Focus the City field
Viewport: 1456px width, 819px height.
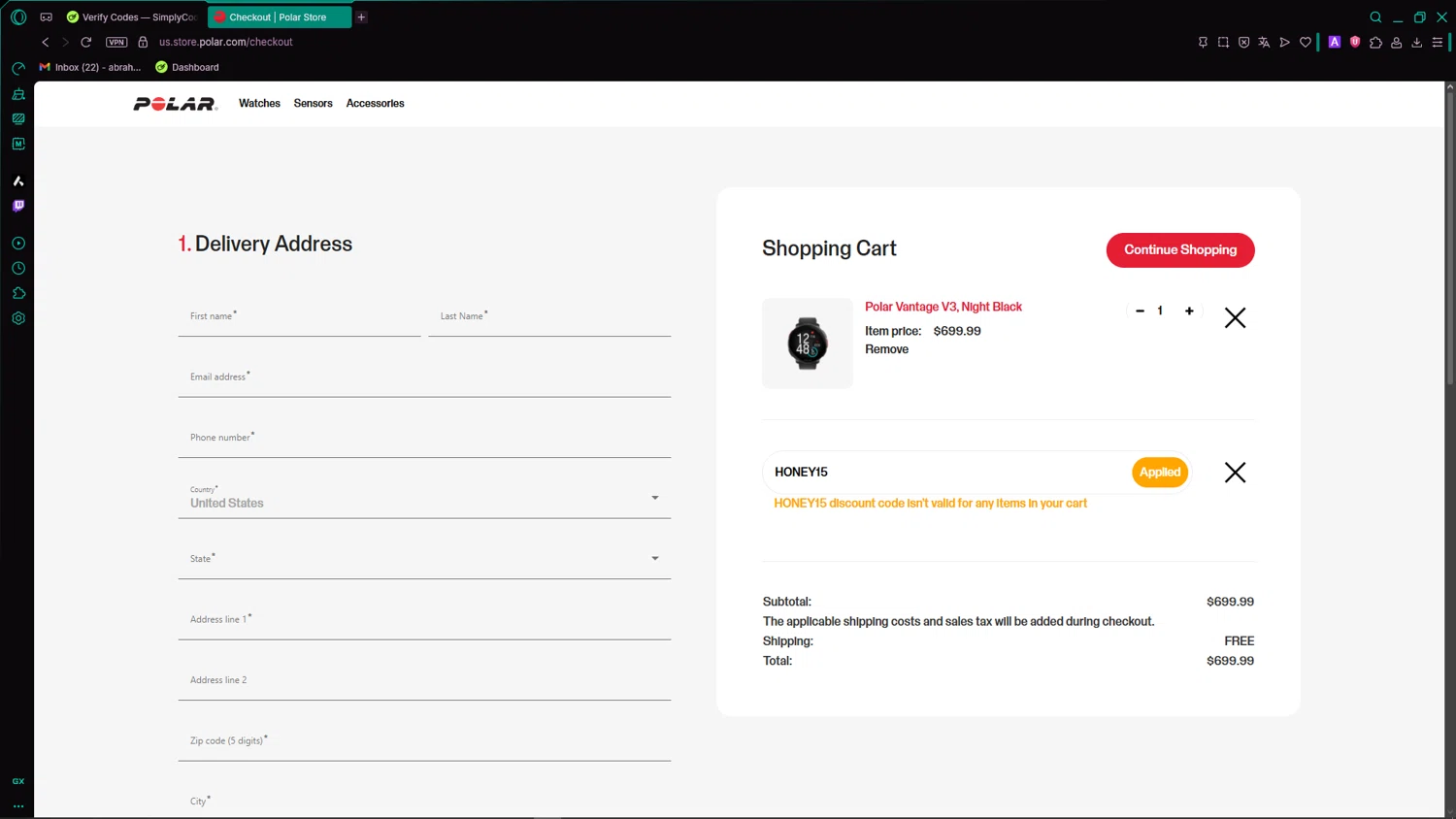424,802
